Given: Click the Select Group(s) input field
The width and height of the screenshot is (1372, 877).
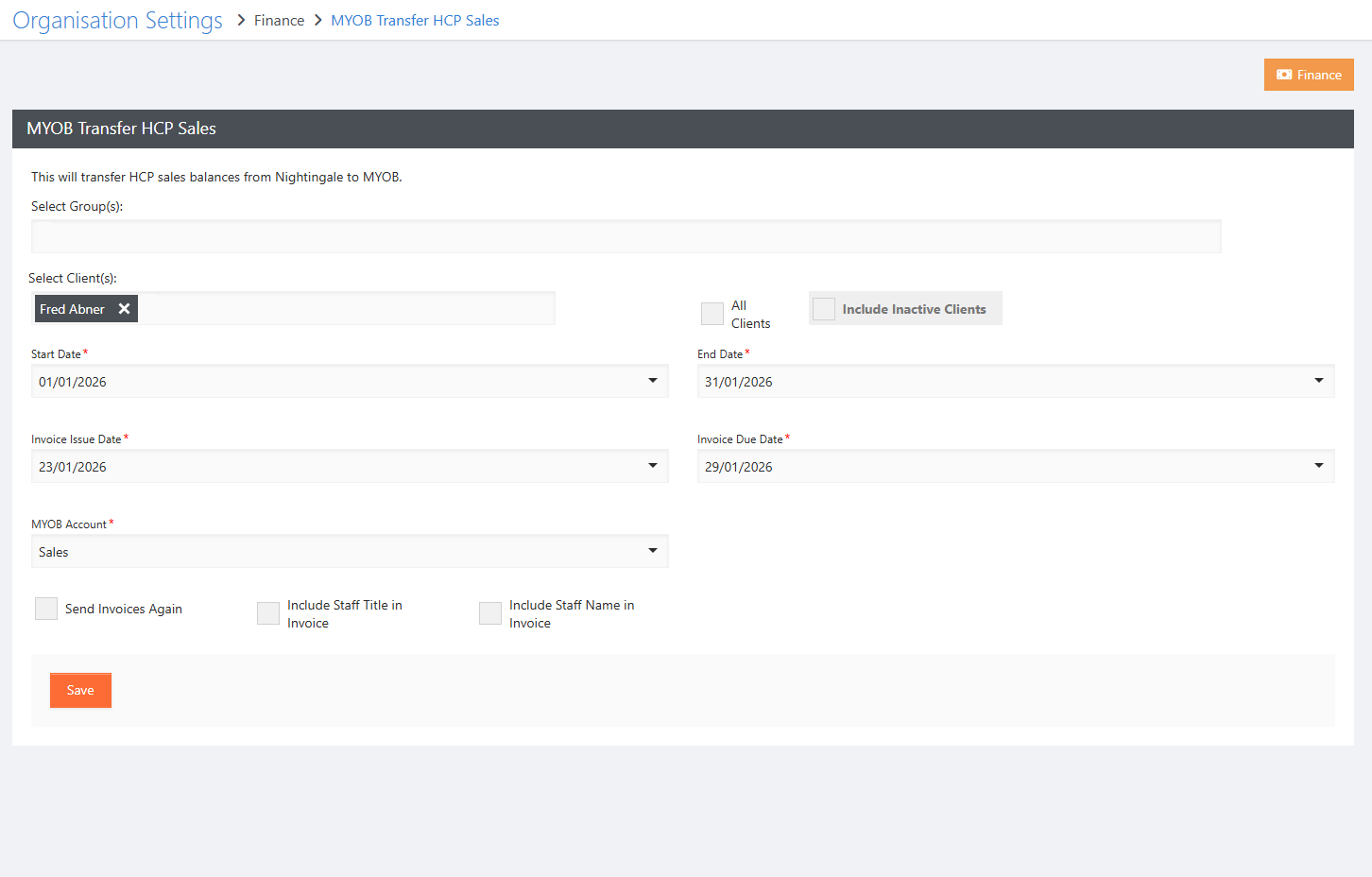Looking at the screenshot, I should tap(626, 236).
